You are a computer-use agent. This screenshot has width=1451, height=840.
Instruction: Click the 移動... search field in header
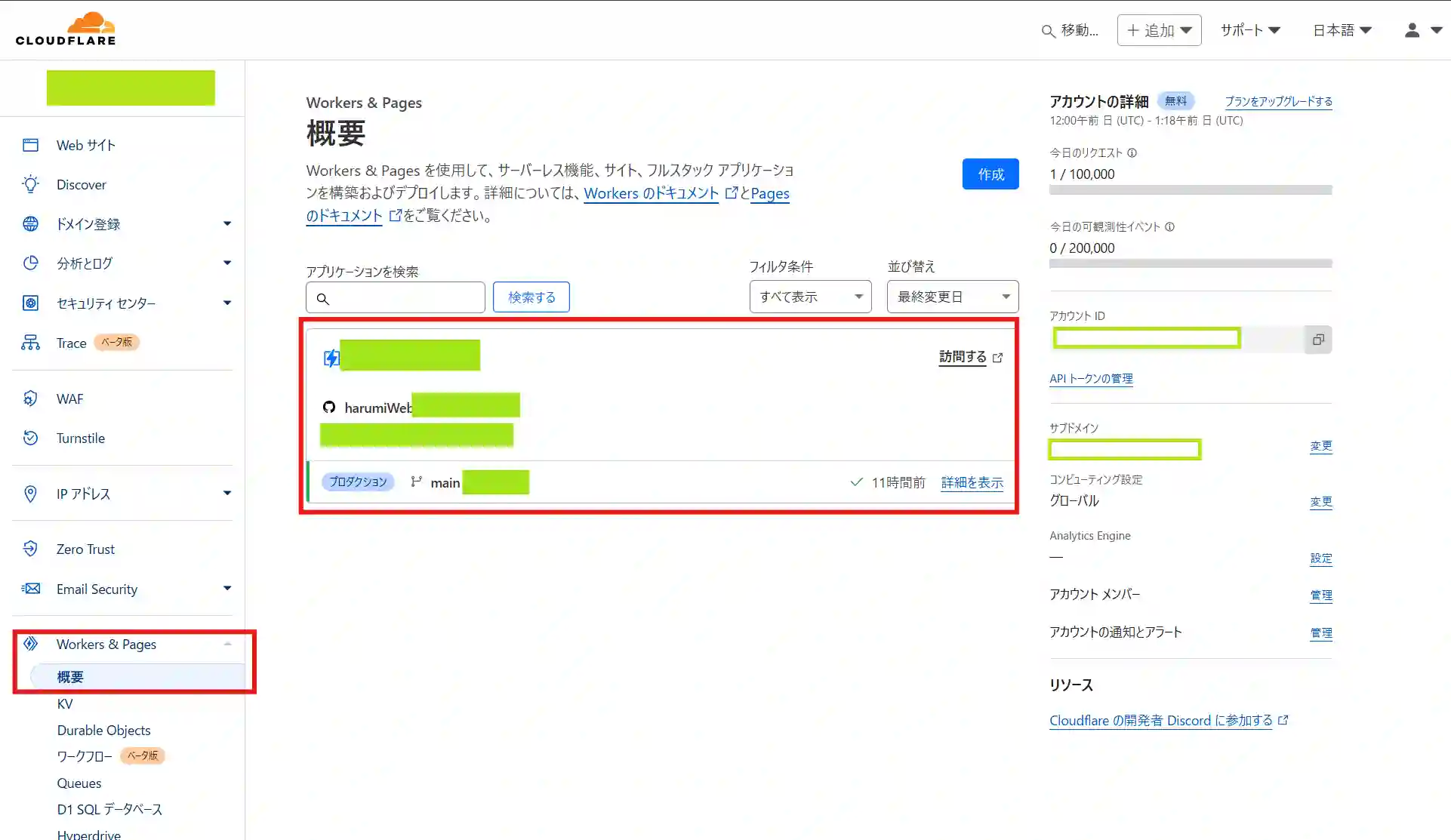click(x=1071, y=30)
